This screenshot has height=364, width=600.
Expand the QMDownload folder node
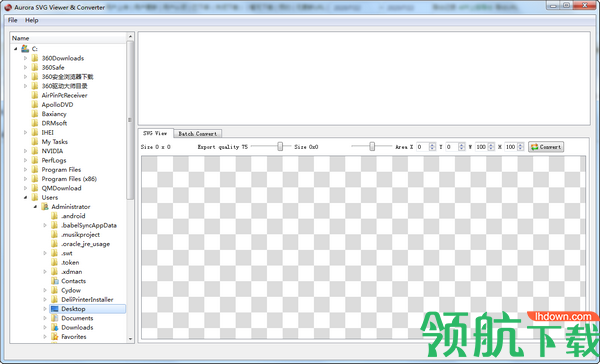[x=26, y=188]
